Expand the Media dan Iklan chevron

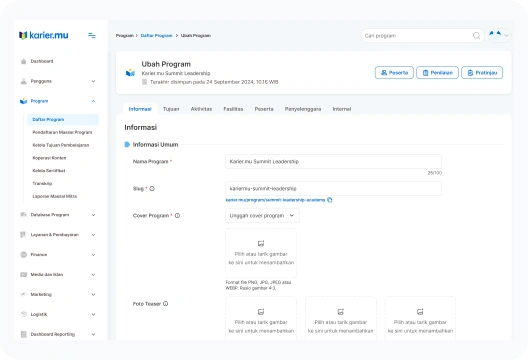coord(93,274)
